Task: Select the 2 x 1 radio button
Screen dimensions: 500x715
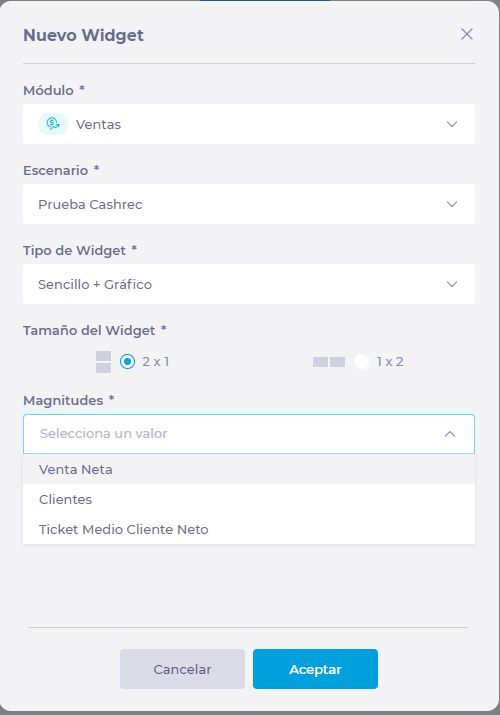Action: click(127, 362)
